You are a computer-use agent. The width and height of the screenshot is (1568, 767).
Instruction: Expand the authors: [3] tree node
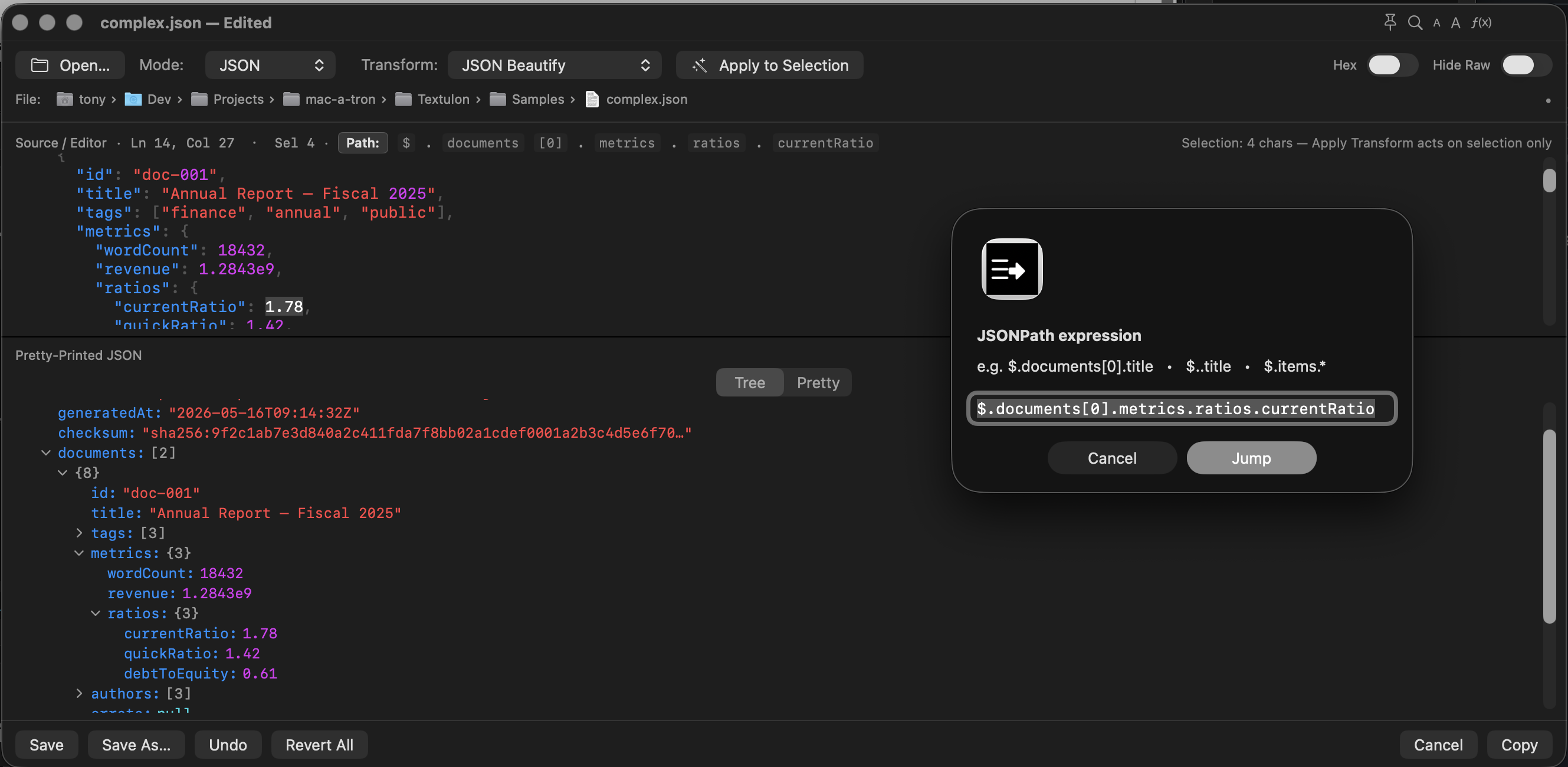click(79, 693)
